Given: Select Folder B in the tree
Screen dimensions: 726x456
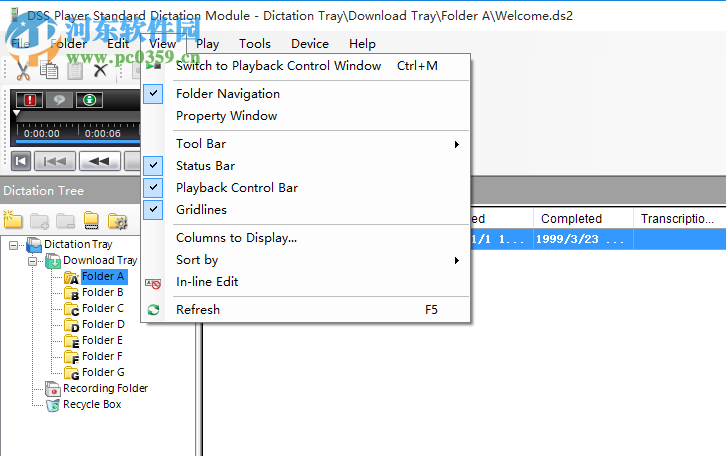Looking at the screenshot, I should 102,292.
